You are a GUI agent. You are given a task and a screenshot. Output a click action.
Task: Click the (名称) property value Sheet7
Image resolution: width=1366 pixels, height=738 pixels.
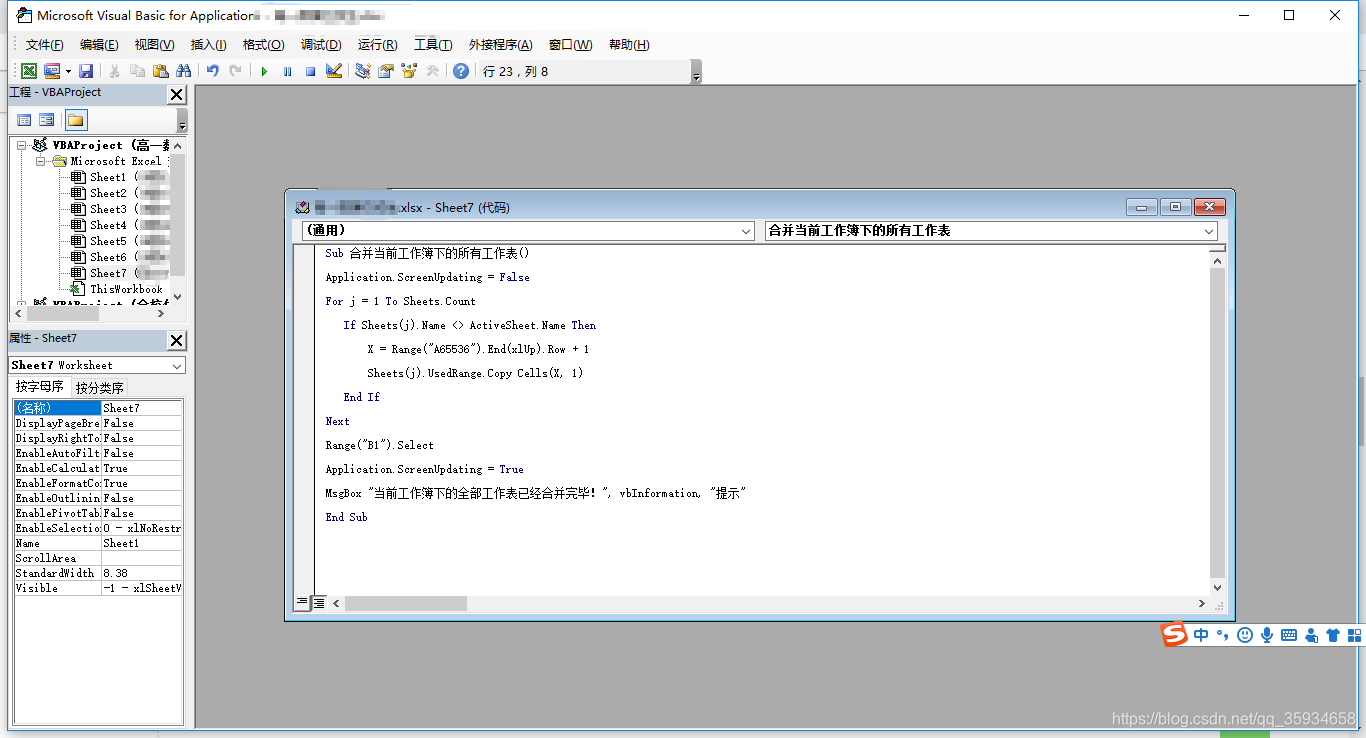(x=141, y=408)
